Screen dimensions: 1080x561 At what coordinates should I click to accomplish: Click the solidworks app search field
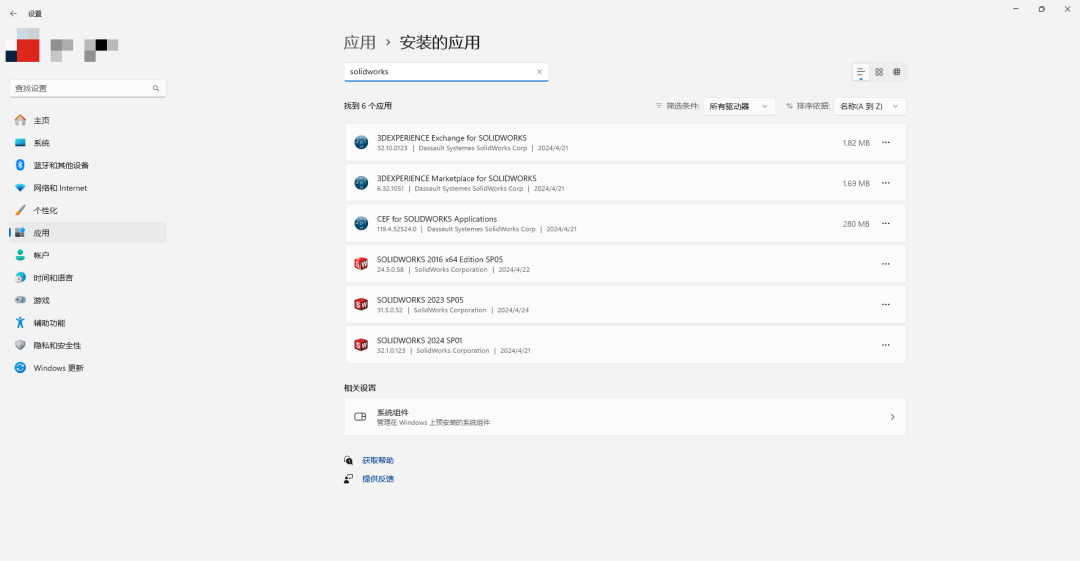(446, 72)
